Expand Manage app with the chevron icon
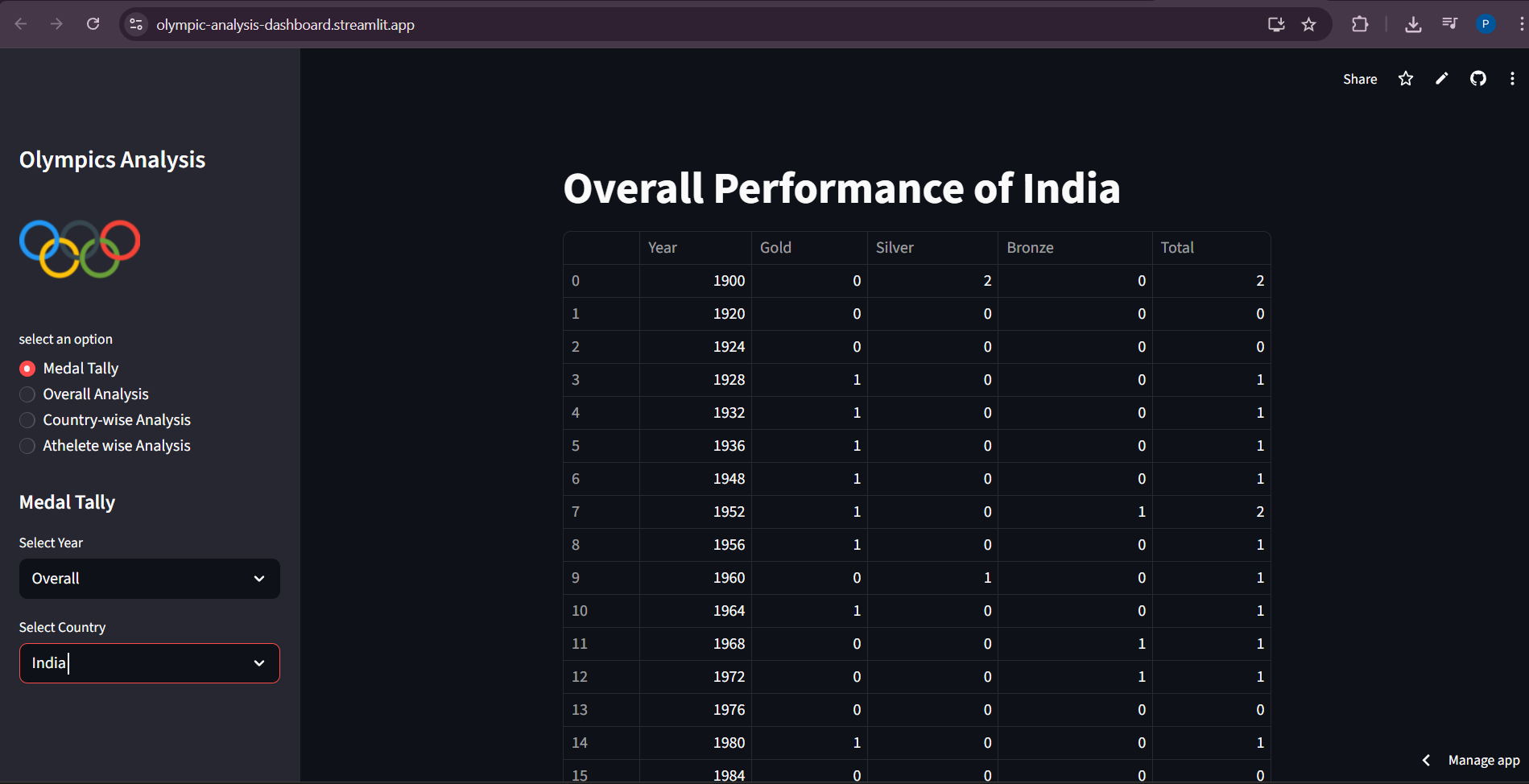This screenshot has height=784, width=1529. pyautogui.click(x=1426, y=760)
